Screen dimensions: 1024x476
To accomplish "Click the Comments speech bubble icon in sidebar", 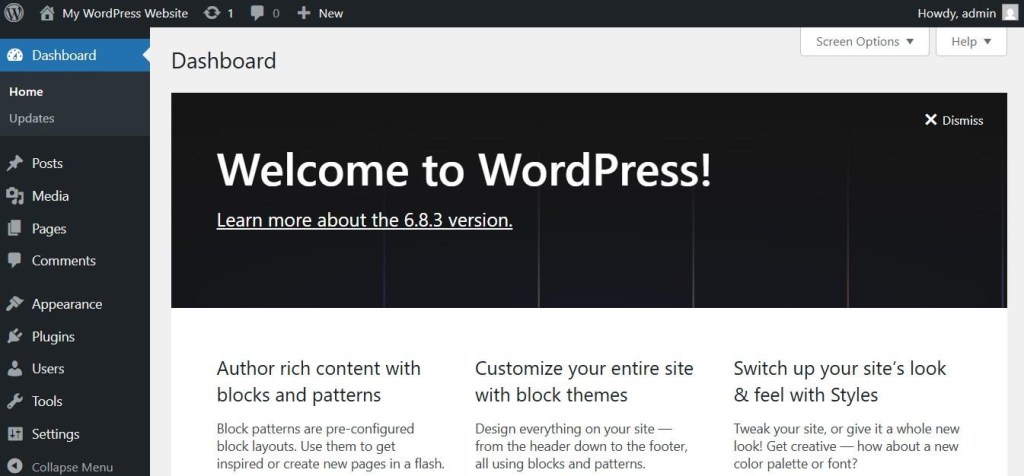I will pyautogui.click(x=15, y=261).
